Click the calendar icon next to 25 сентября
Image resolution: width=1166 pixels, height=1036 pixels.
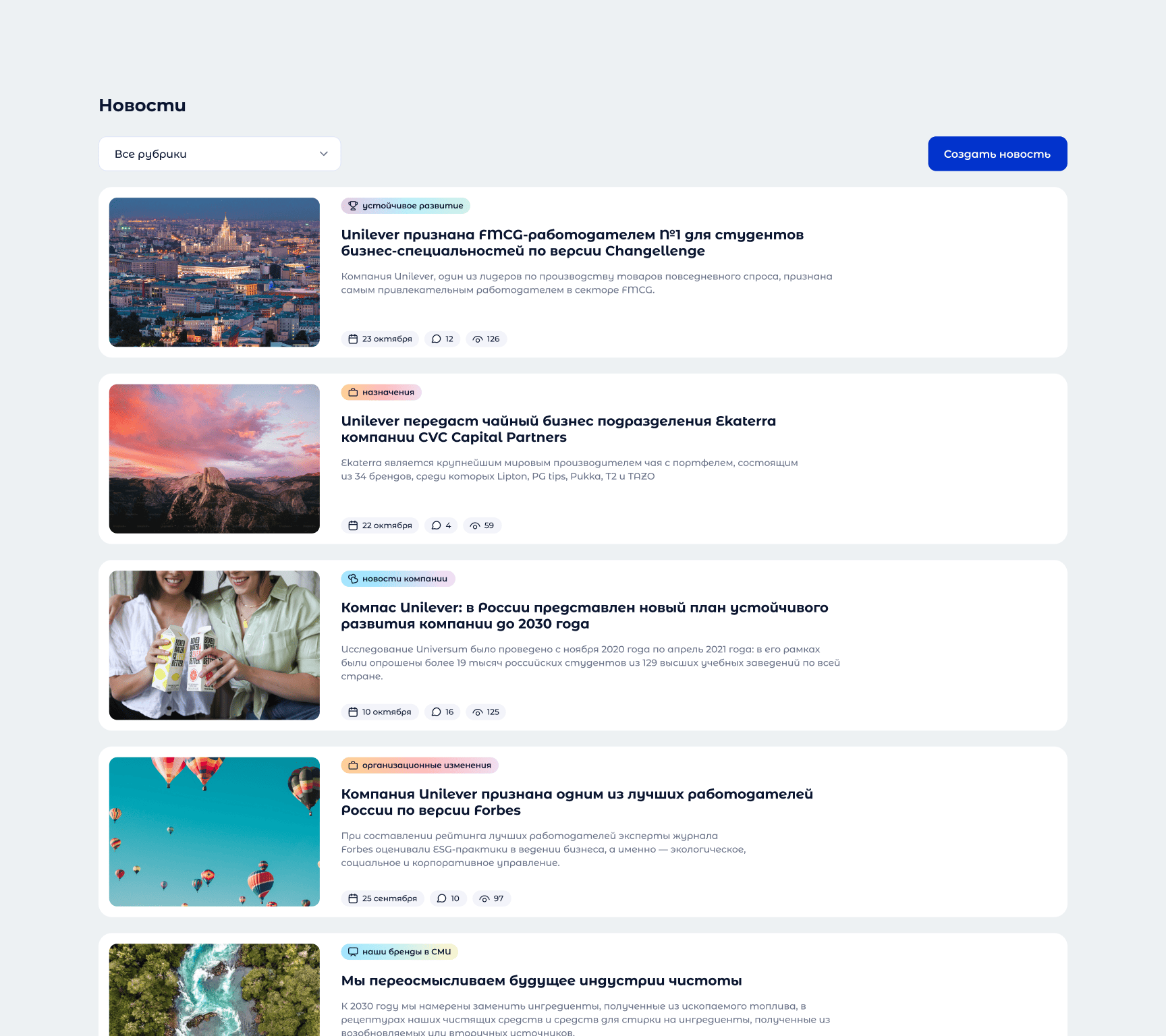[x=354, y=898]
